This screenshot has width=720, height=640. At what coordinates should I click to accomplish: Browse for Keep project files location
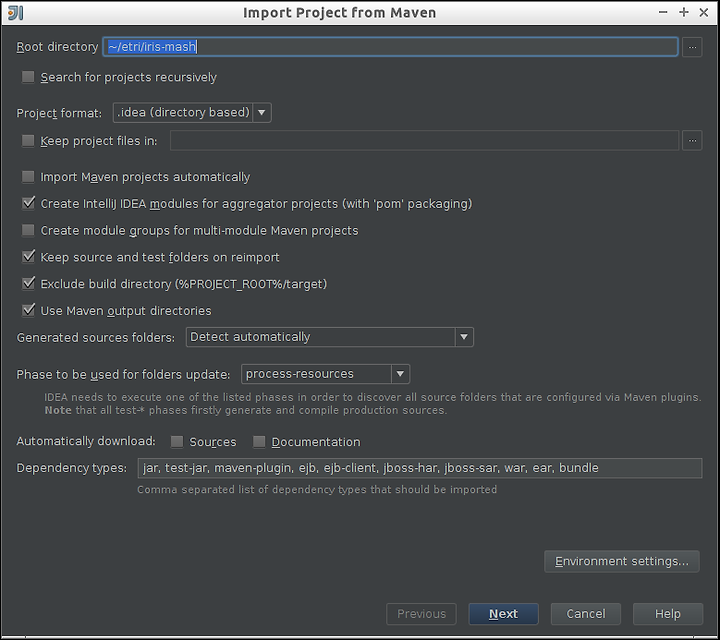[x=692, y=140]
